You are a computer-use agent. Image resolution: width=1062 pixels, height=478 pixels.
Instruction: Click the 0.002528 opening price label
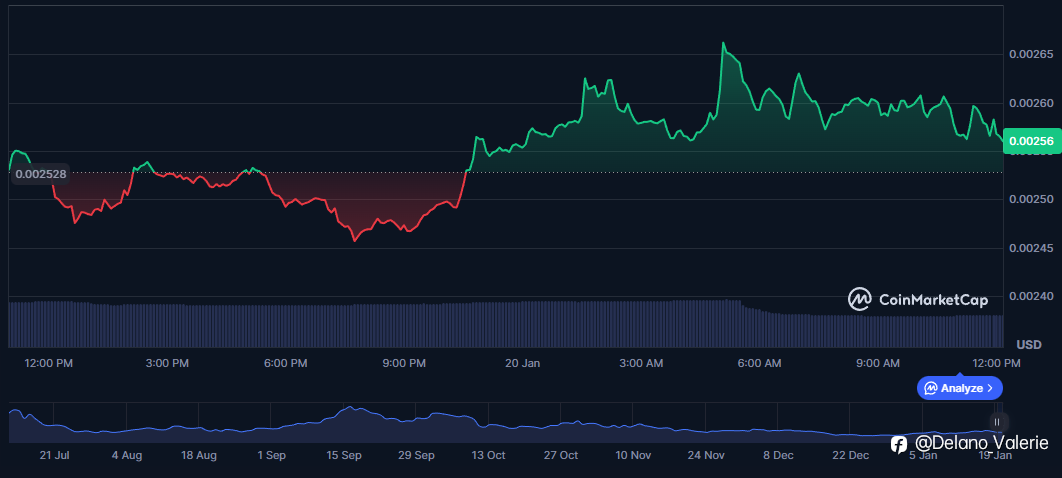tap(42, 174)
